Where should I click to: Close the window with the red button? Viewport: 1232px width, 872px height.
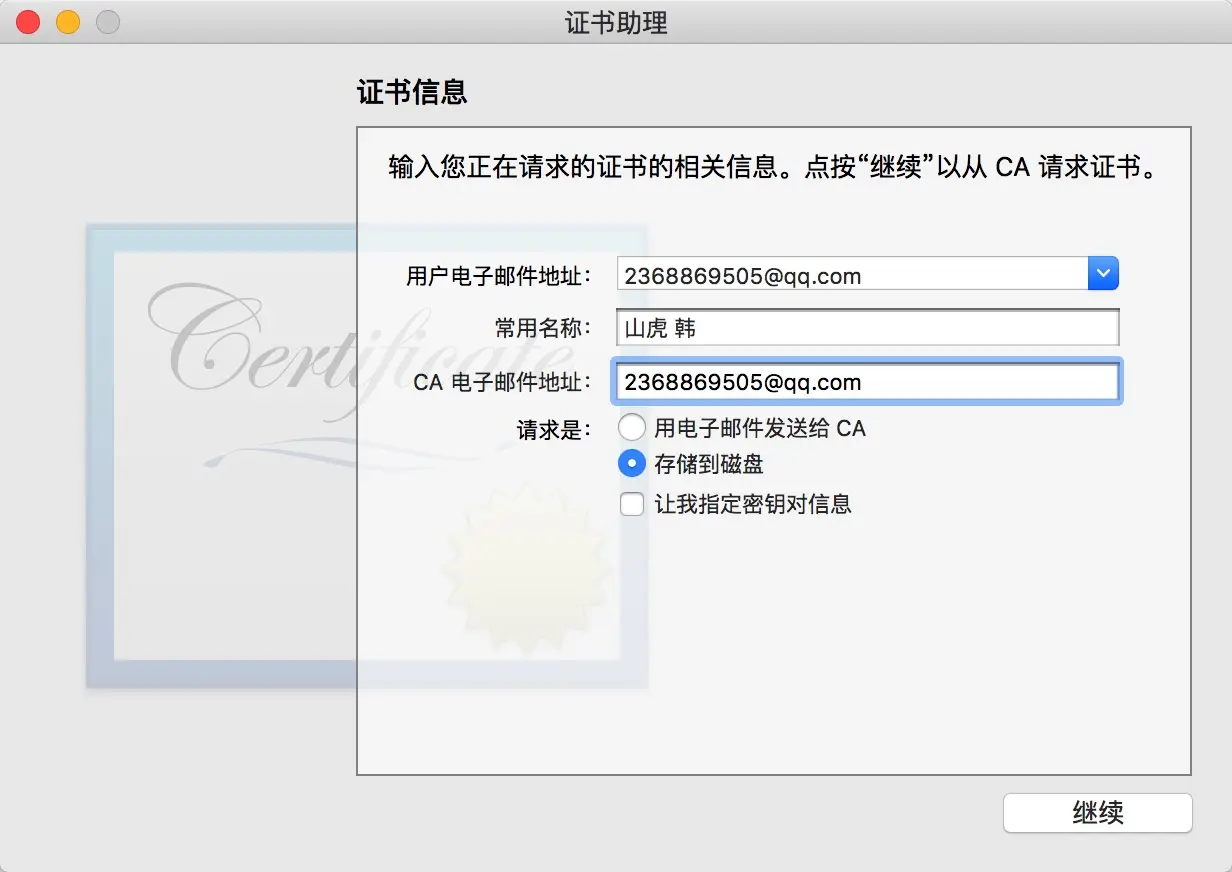pyautogui.click(x=28, y=21)
